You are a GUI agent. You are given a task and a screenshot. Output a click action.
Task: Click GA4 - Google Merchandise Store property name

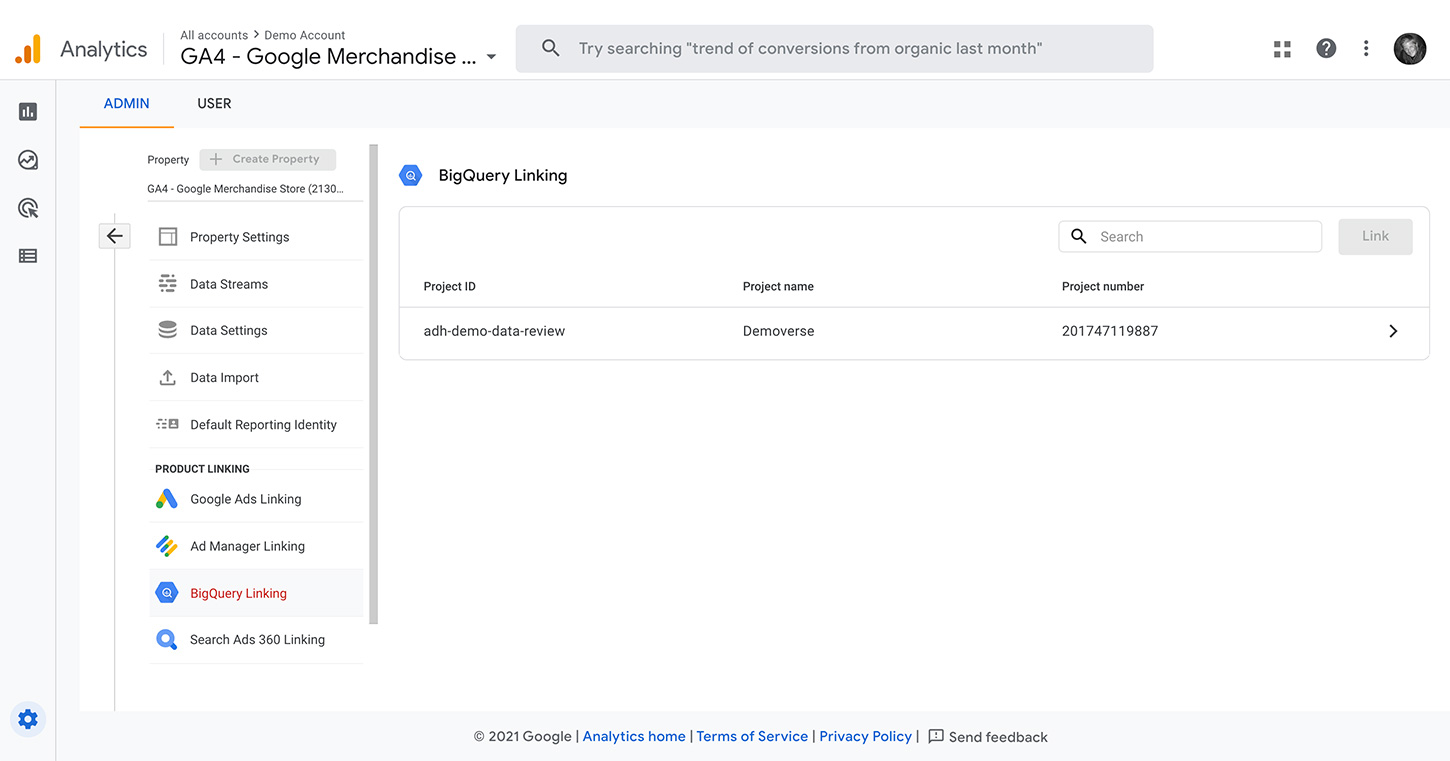[245, 189]
